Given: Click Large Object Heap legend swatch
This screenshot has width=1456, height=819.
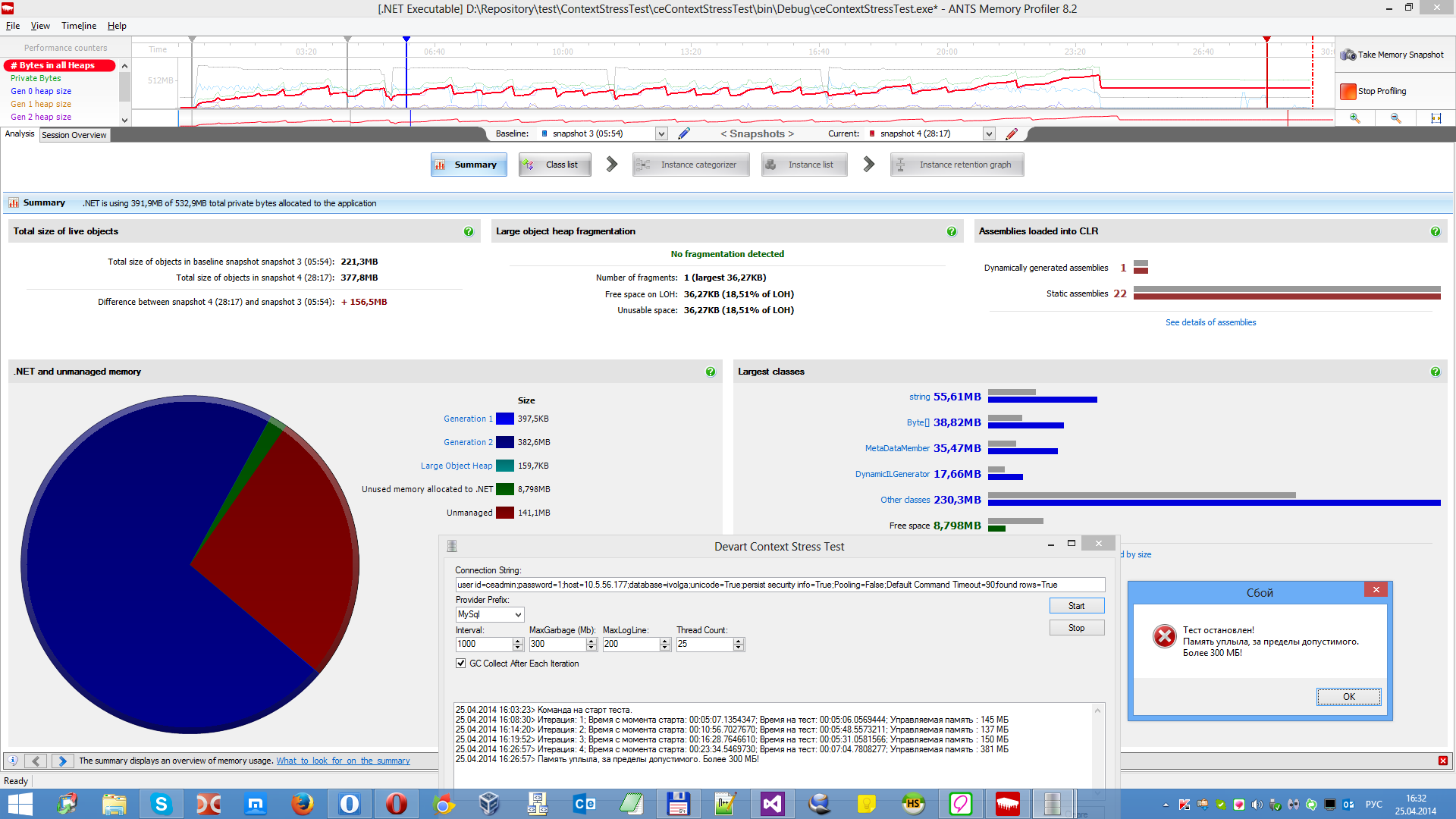Looking at the screenshot, I should point(505,466).
